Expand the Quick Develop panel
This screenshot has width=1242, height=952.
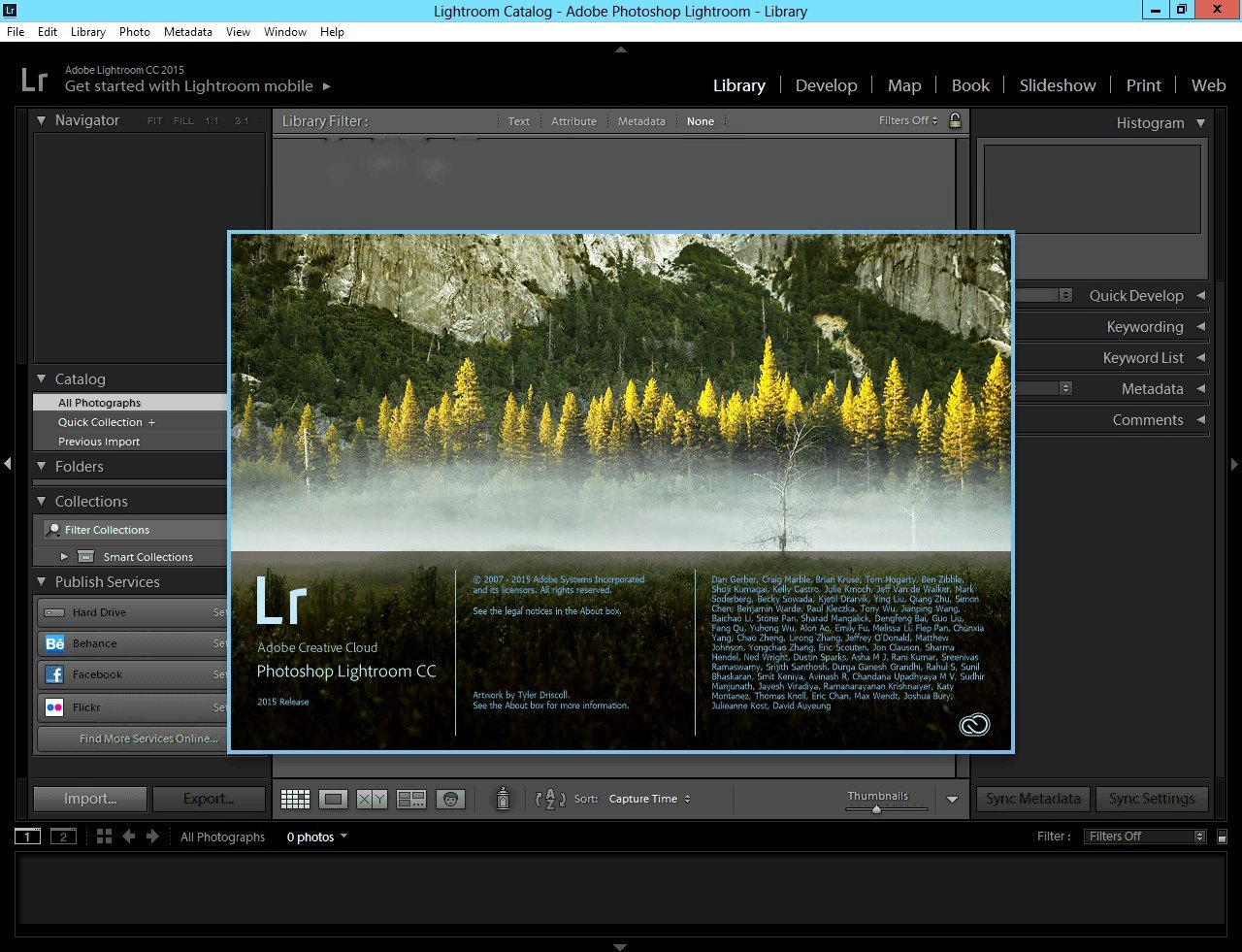[1200, 295]
